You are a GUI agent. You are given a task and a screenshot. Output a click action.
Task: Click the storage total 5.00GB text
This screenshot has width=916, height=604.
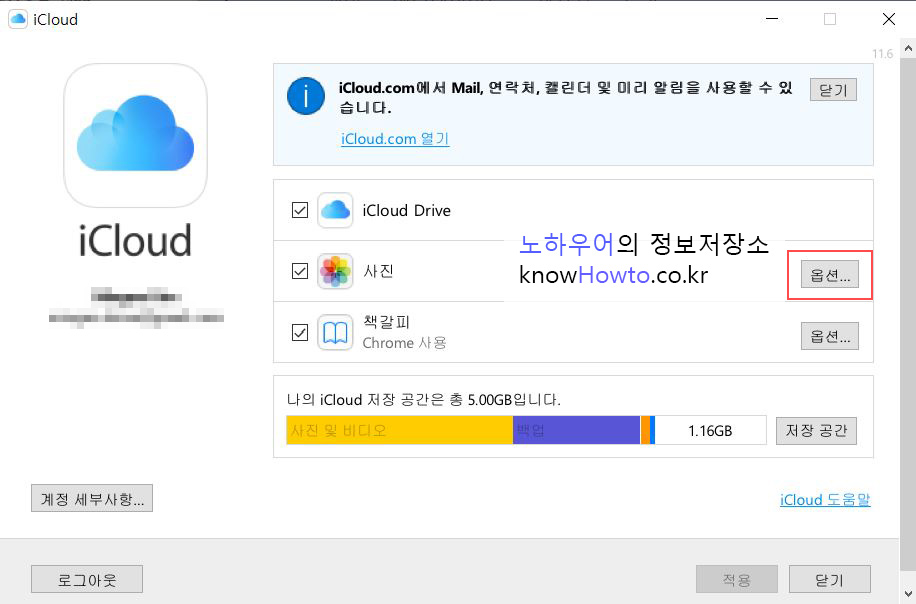(x=424, y=400)
